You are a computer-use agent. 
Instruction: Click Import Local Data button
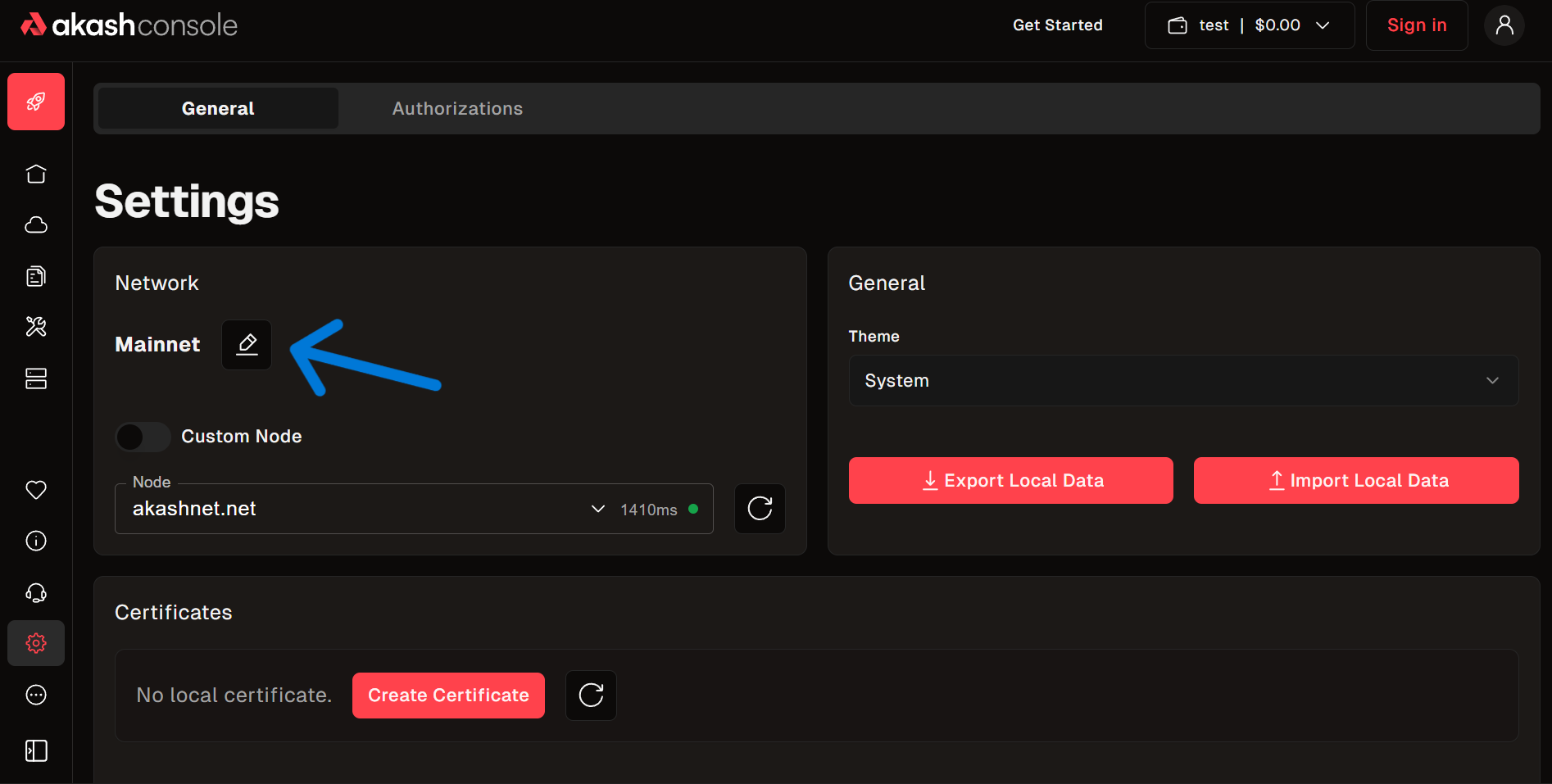coord(1356,480)
